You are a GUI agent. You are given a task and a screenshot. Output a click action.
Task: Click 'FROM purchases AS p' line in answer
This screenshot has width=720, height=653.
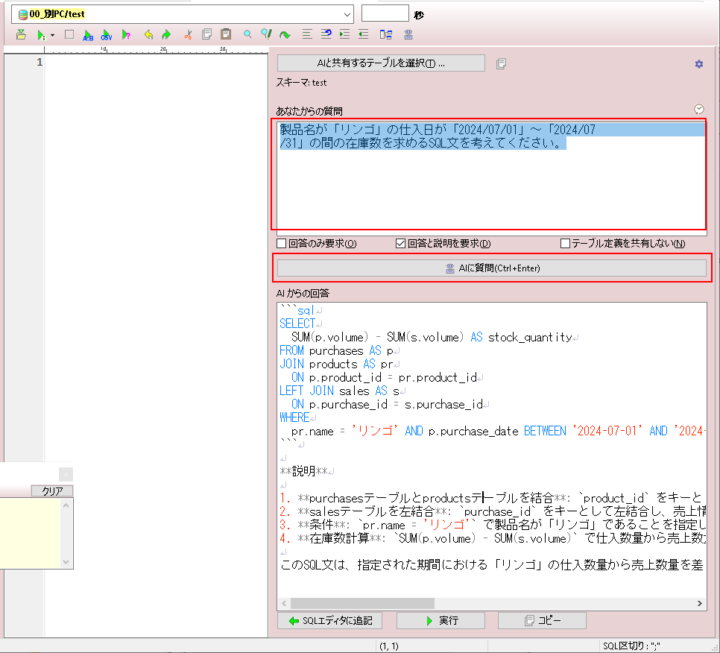pyautogui.click(x=337, y=350)
